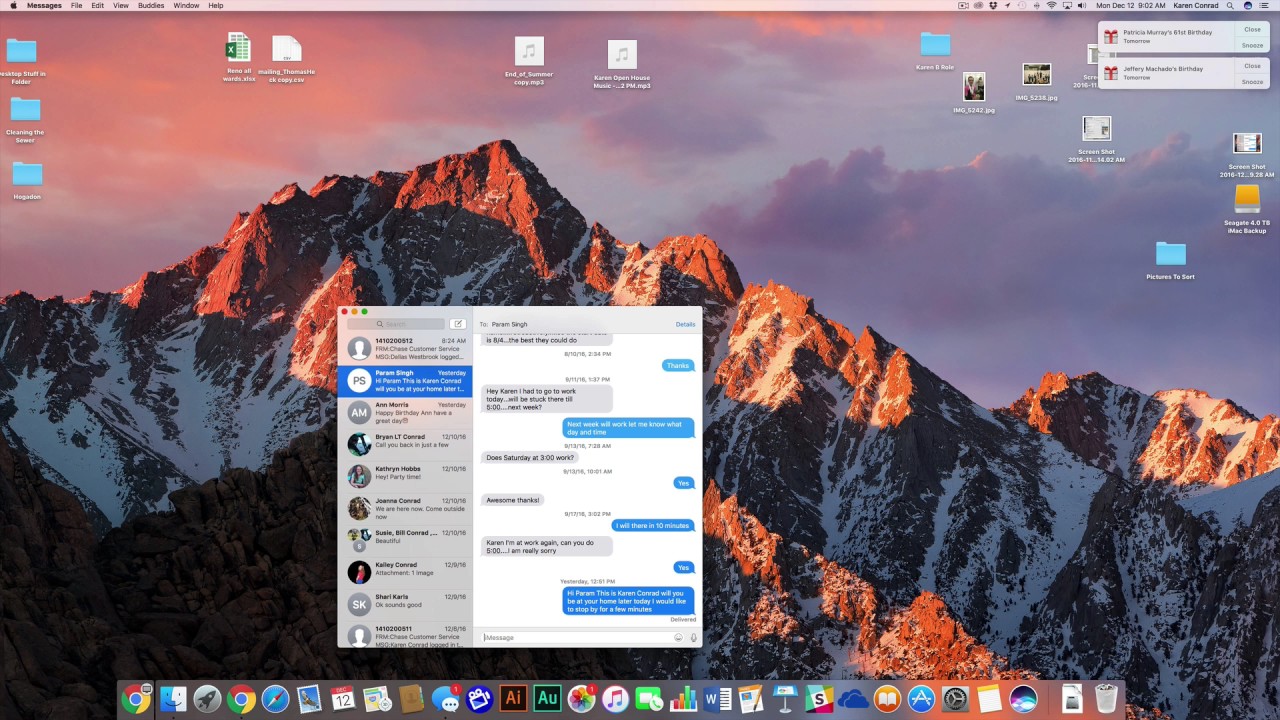Open System Preferences from the Dock
Screen dimensions: 1280x720
955,699
